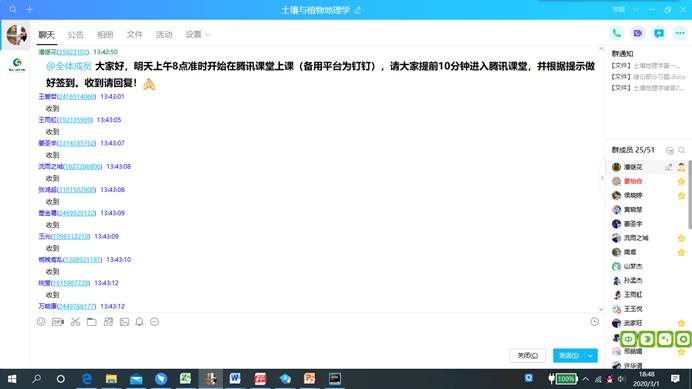Edit own group card pencil icon
This screenshot has width=692, height=389.
(x=669, y=167)
